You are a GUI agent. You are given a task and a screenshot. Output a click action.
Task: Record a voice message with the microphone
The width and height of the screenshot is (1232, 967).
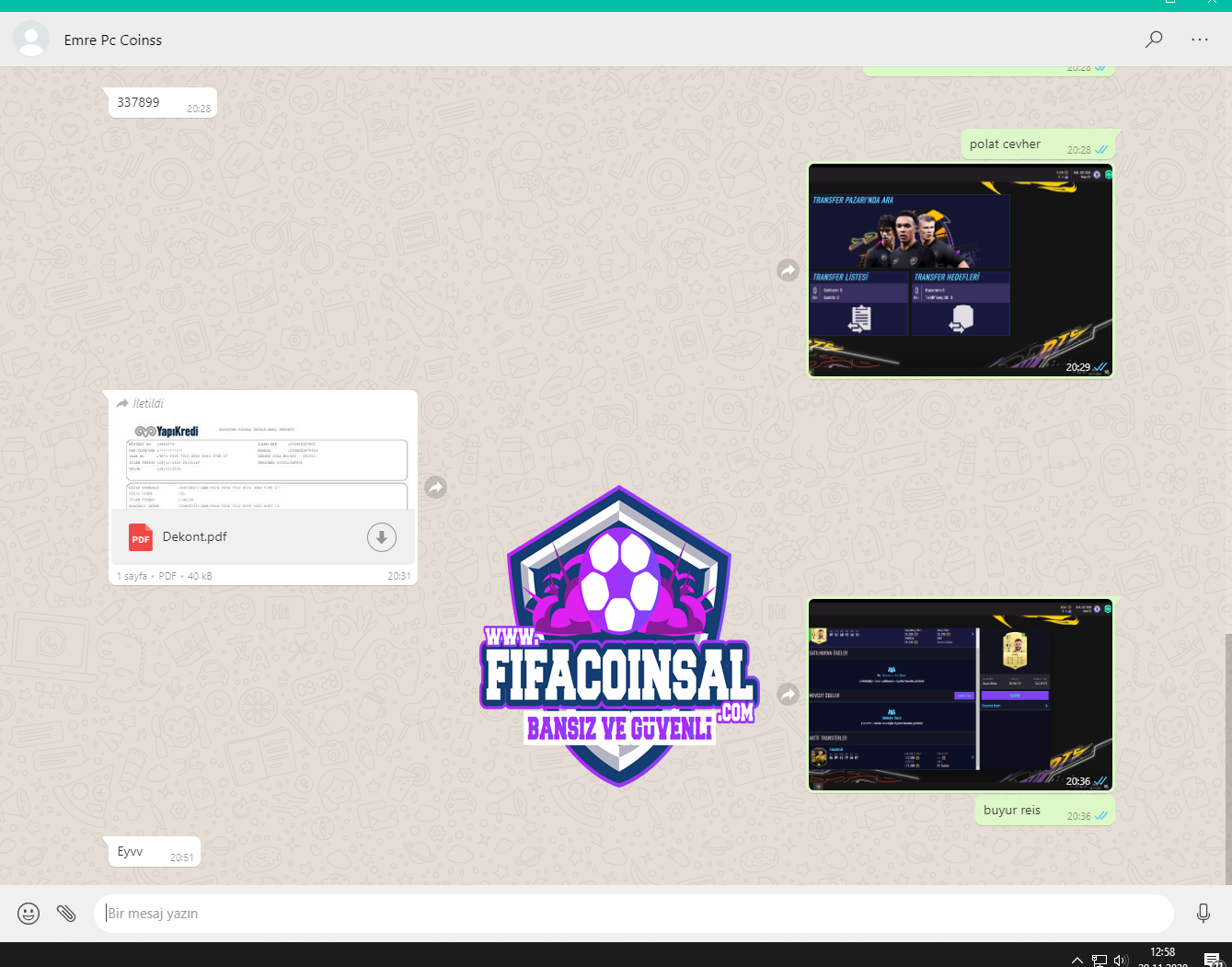1203,913
